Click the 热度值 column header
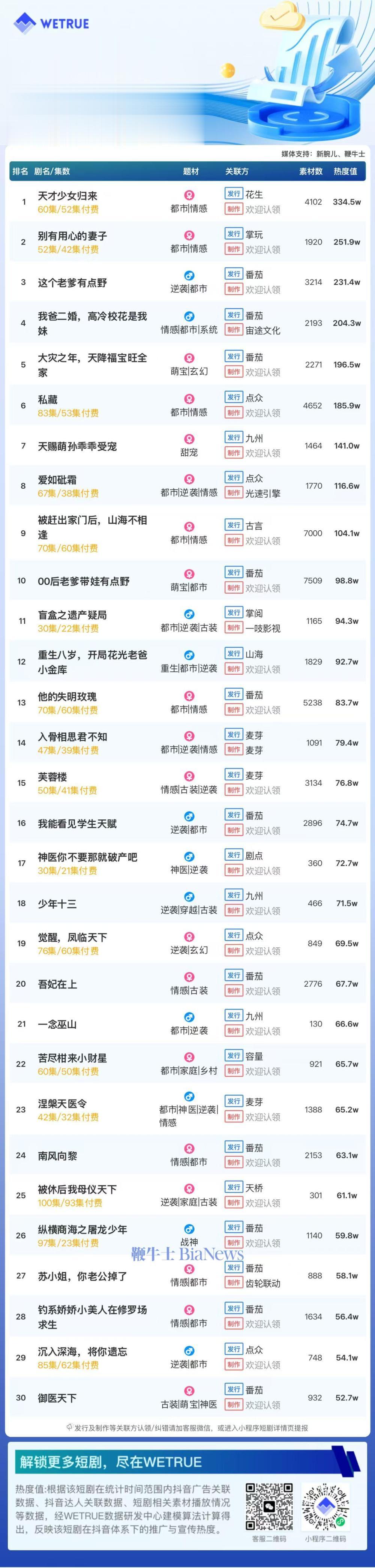This screenshot has width=375, height=1568. pyautogui.click(x=345, y=172)
